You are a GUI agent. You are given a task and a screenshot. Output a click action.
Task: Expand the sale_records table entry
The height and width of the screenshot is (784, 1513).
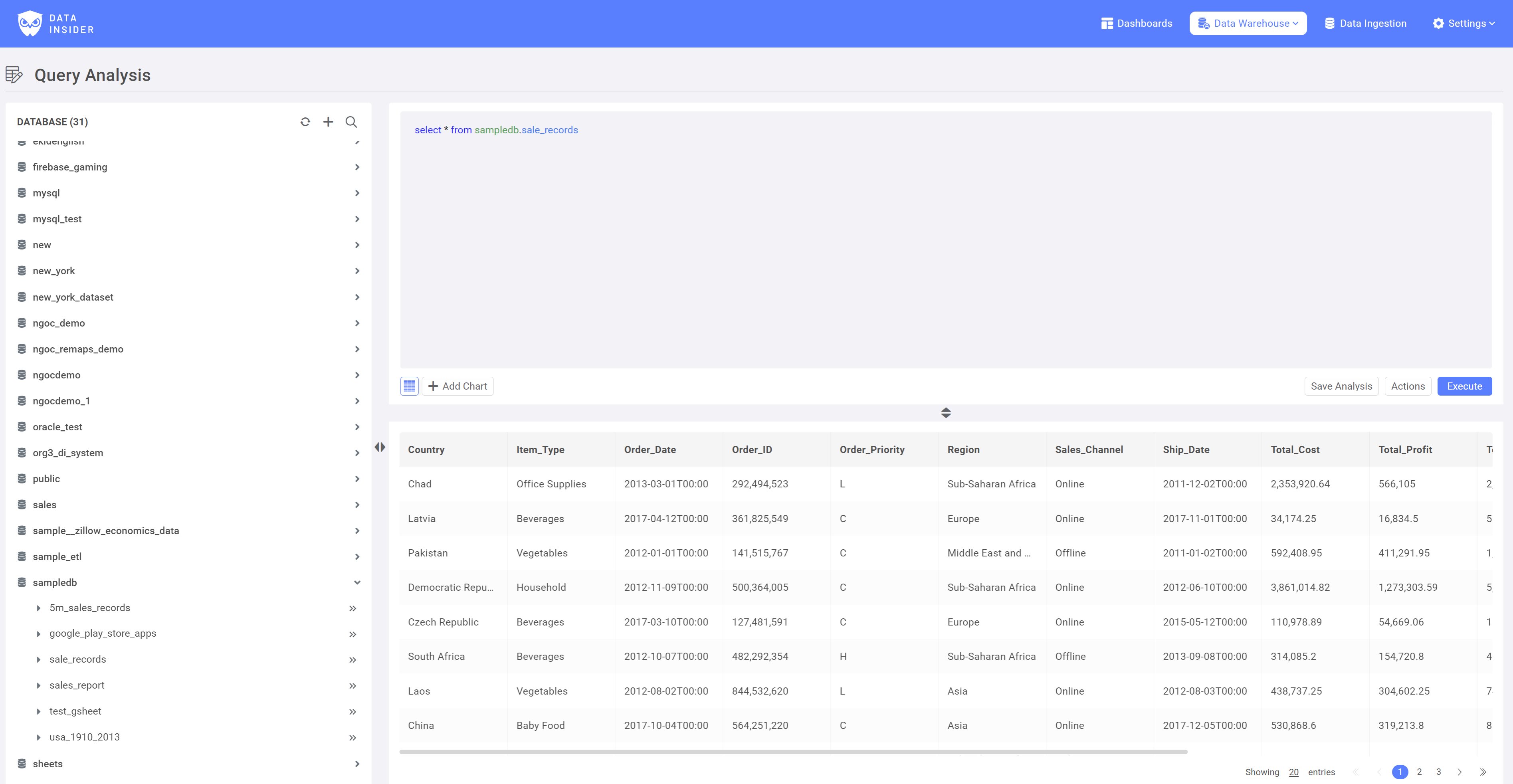click(x=39, y=659)
